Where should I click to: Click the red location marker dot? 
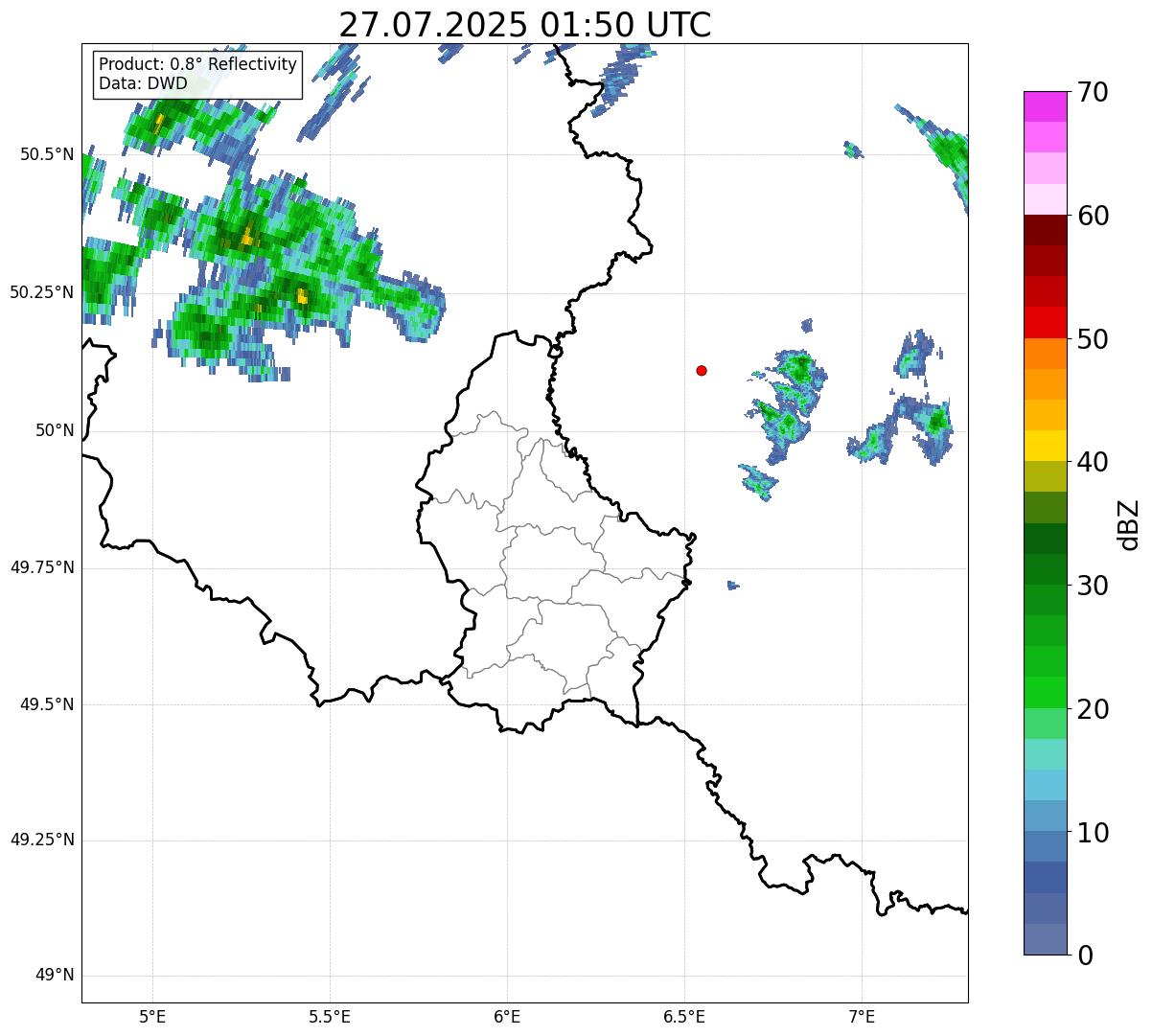pyautogui.click(x=702, y=371)
